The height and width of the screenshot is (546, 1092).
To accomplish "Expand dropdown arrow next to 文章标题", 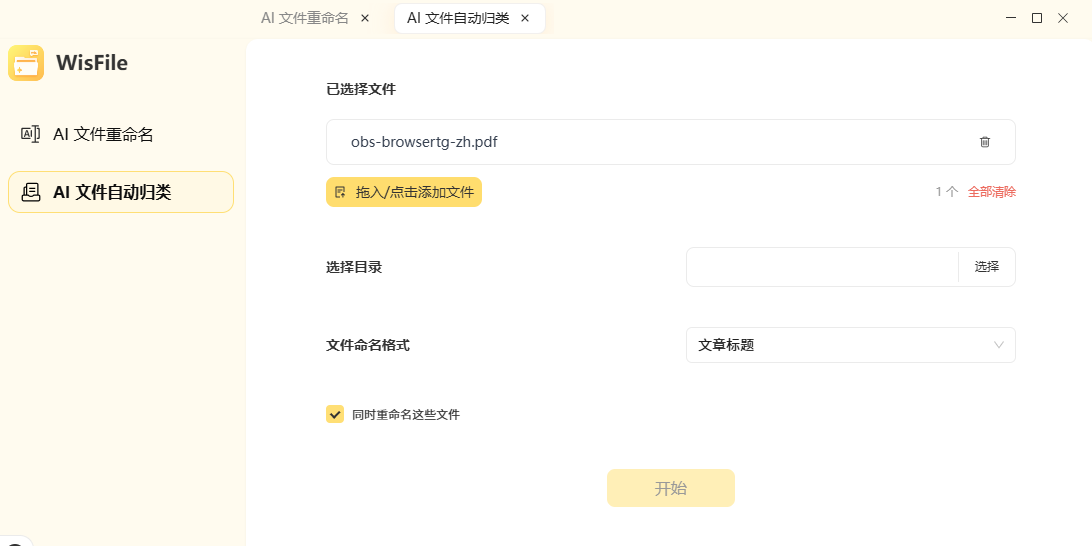I will pyautogui.click(x=998, y=345).
